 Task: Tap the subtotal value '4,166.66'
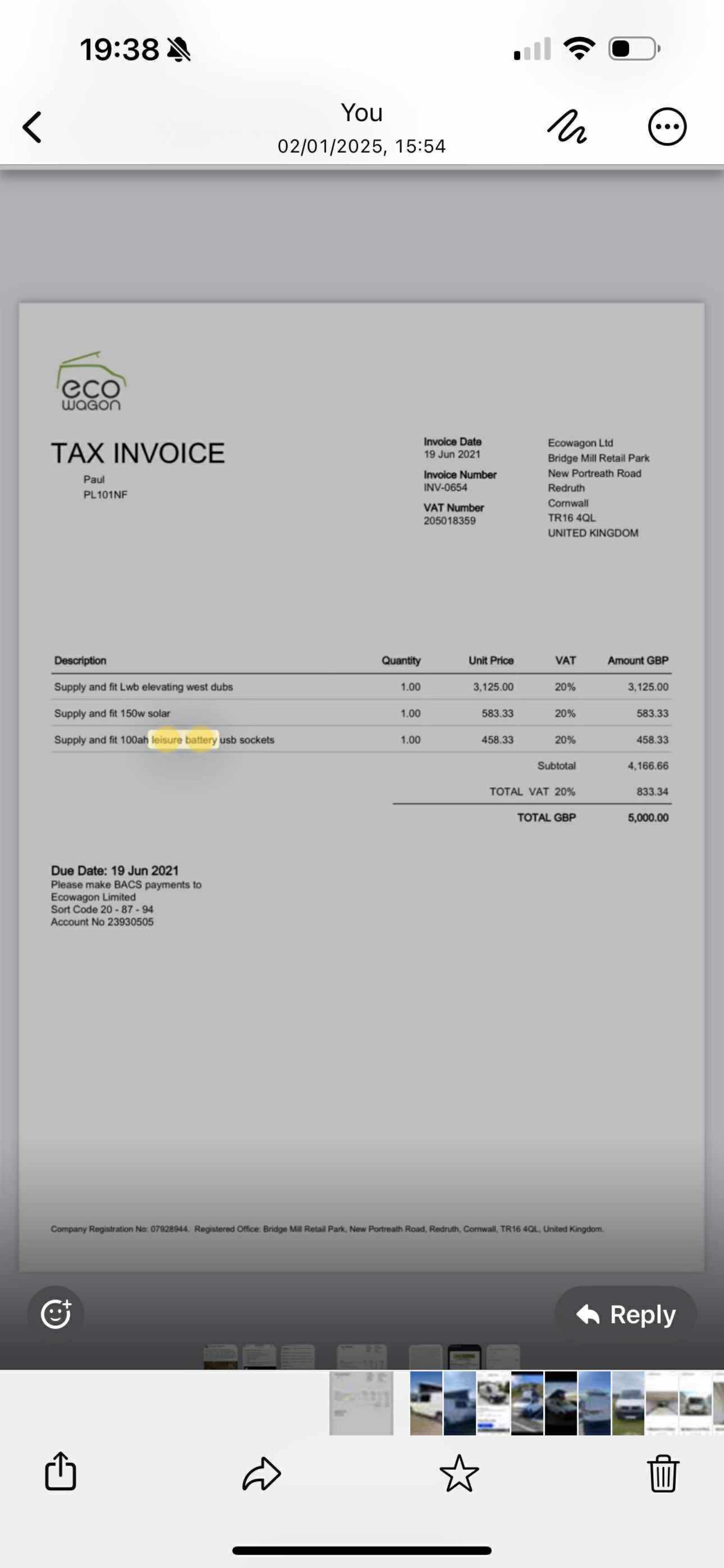648,766
